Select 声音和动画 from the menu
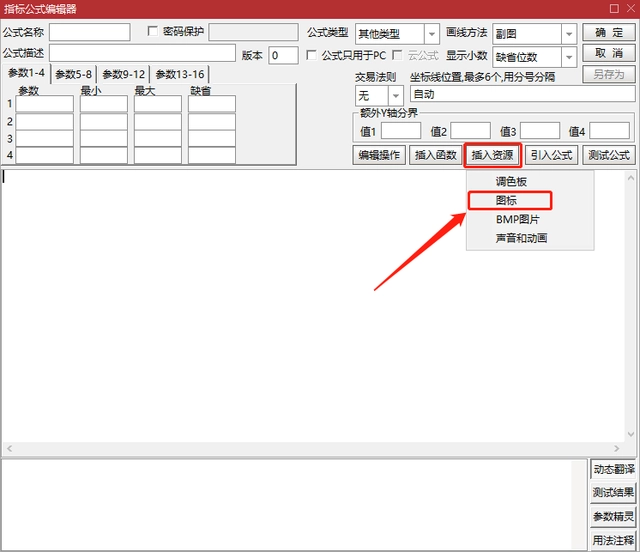This screenshot has height=552, width=640. [530, 238]
